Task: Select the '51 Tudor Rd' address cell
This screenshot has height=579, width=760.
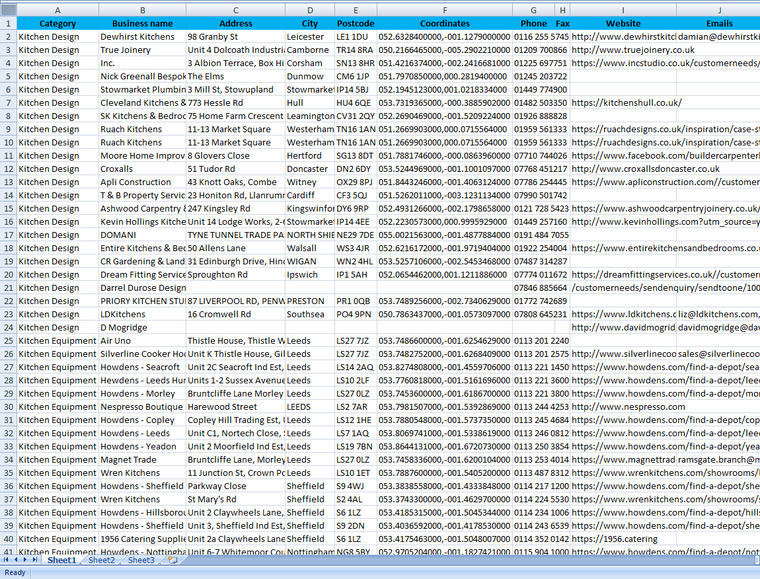Action: point(236,169)
